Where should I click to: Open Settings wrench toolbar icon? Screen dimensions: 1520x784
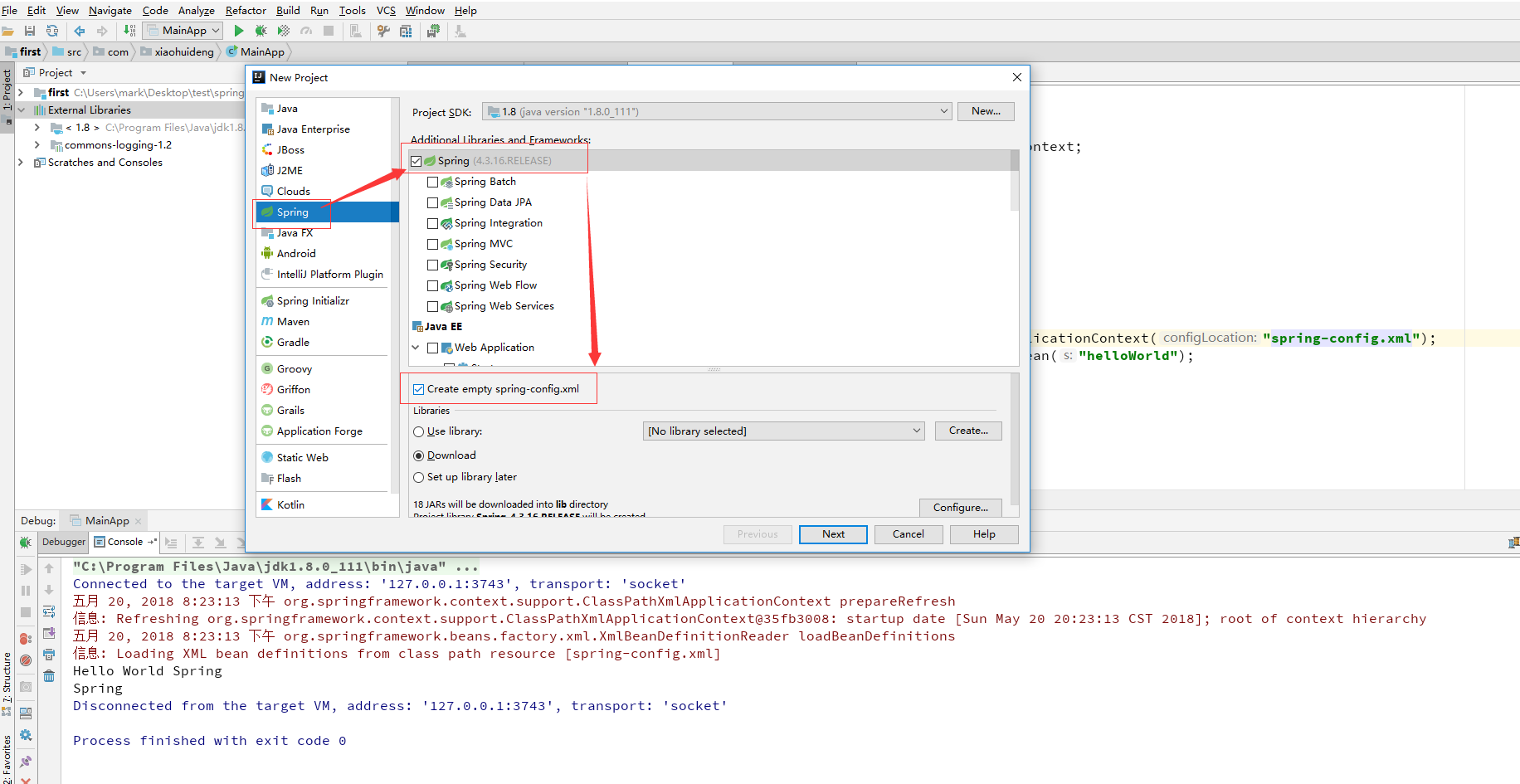383,31
